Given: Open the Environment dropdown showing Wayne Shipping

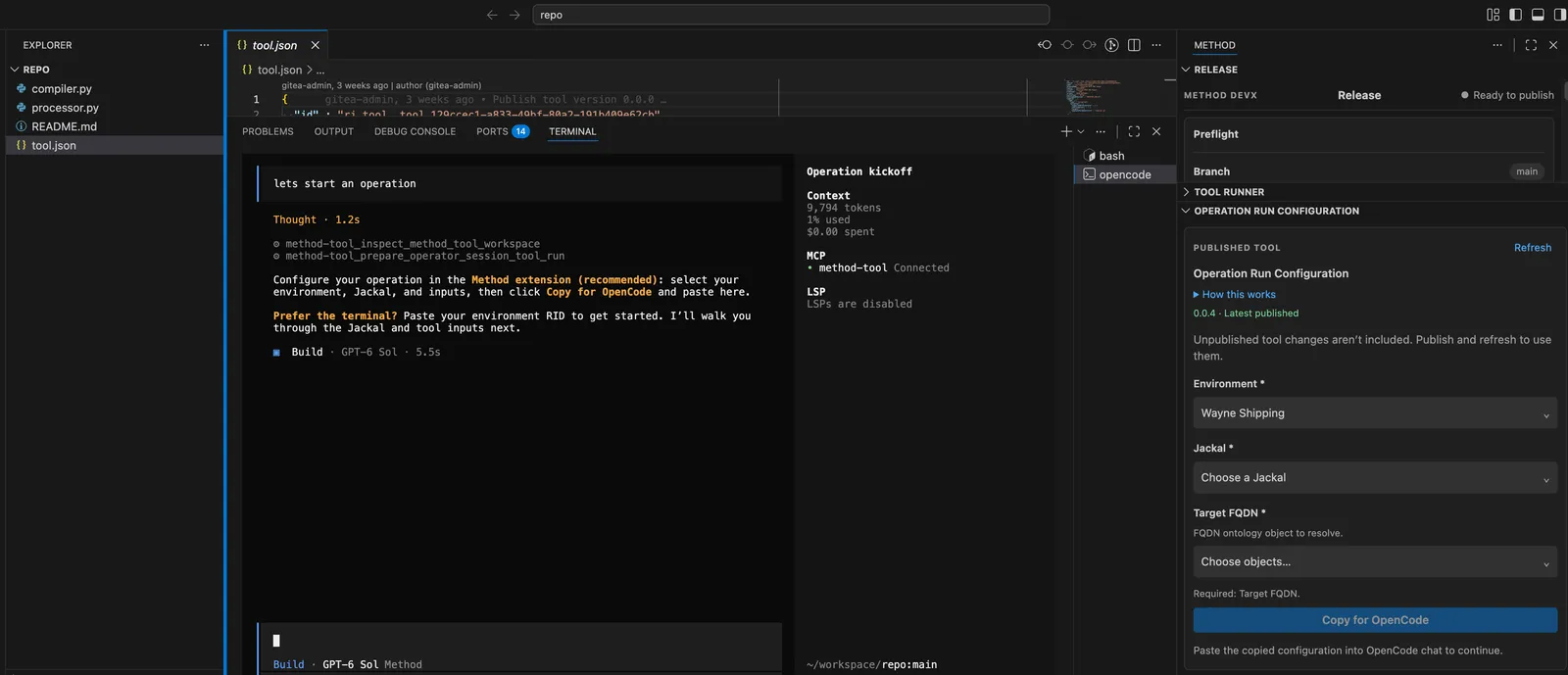Looking at the screenshot, I should pos(1375,413).
